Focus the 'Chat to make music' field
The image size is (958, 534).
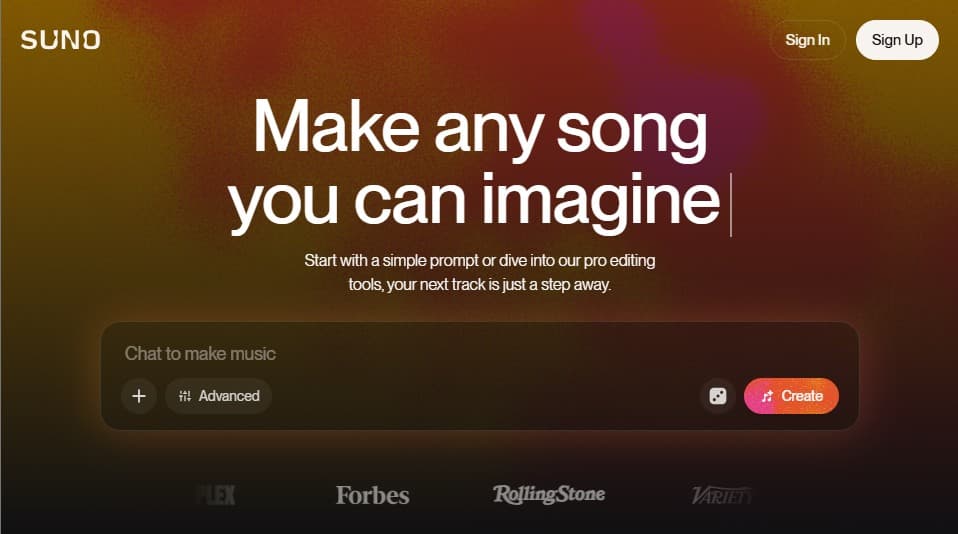[x=480, y=353]
